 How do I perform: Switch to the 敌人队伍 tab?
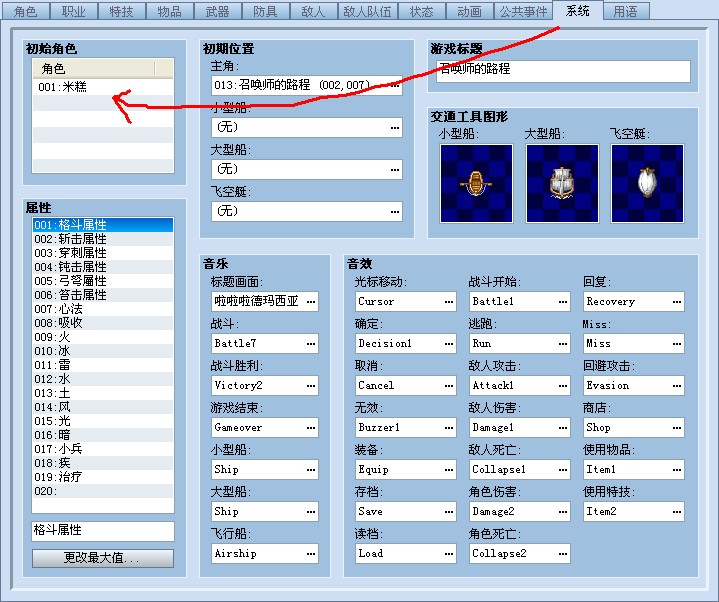367,11
